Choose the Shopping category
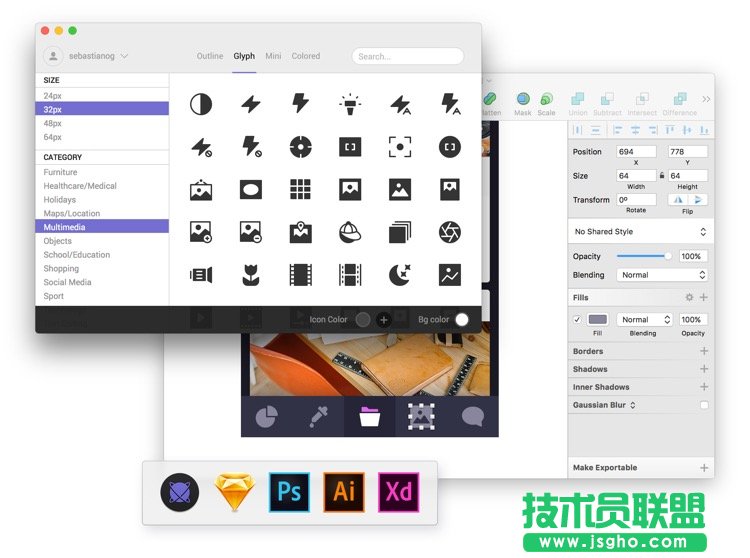750x558 pixels. pyautogui.click(x=61, y=268)
